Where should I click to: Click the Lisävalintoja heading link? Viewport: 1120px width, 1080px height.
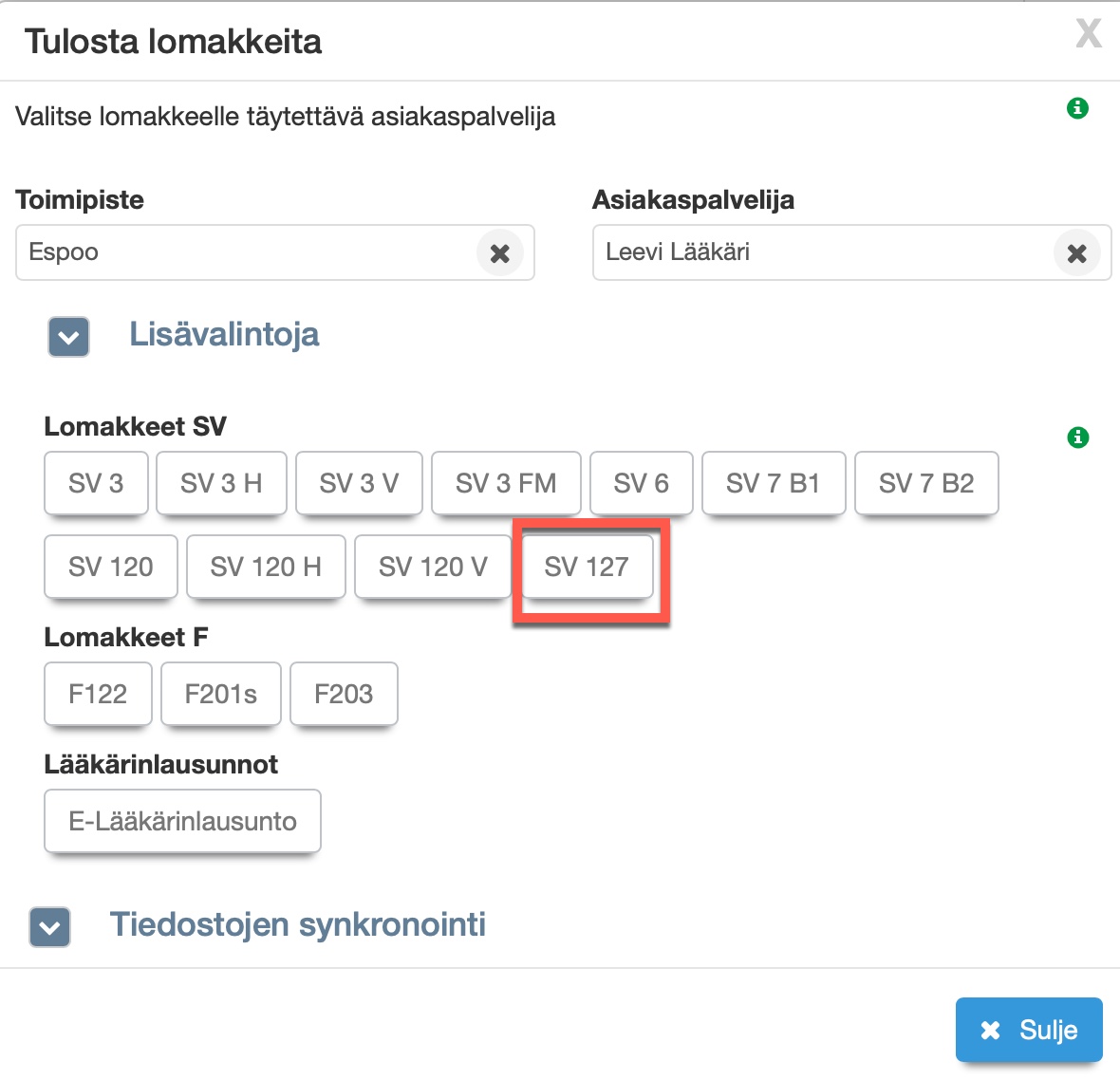tap(224, 334)
